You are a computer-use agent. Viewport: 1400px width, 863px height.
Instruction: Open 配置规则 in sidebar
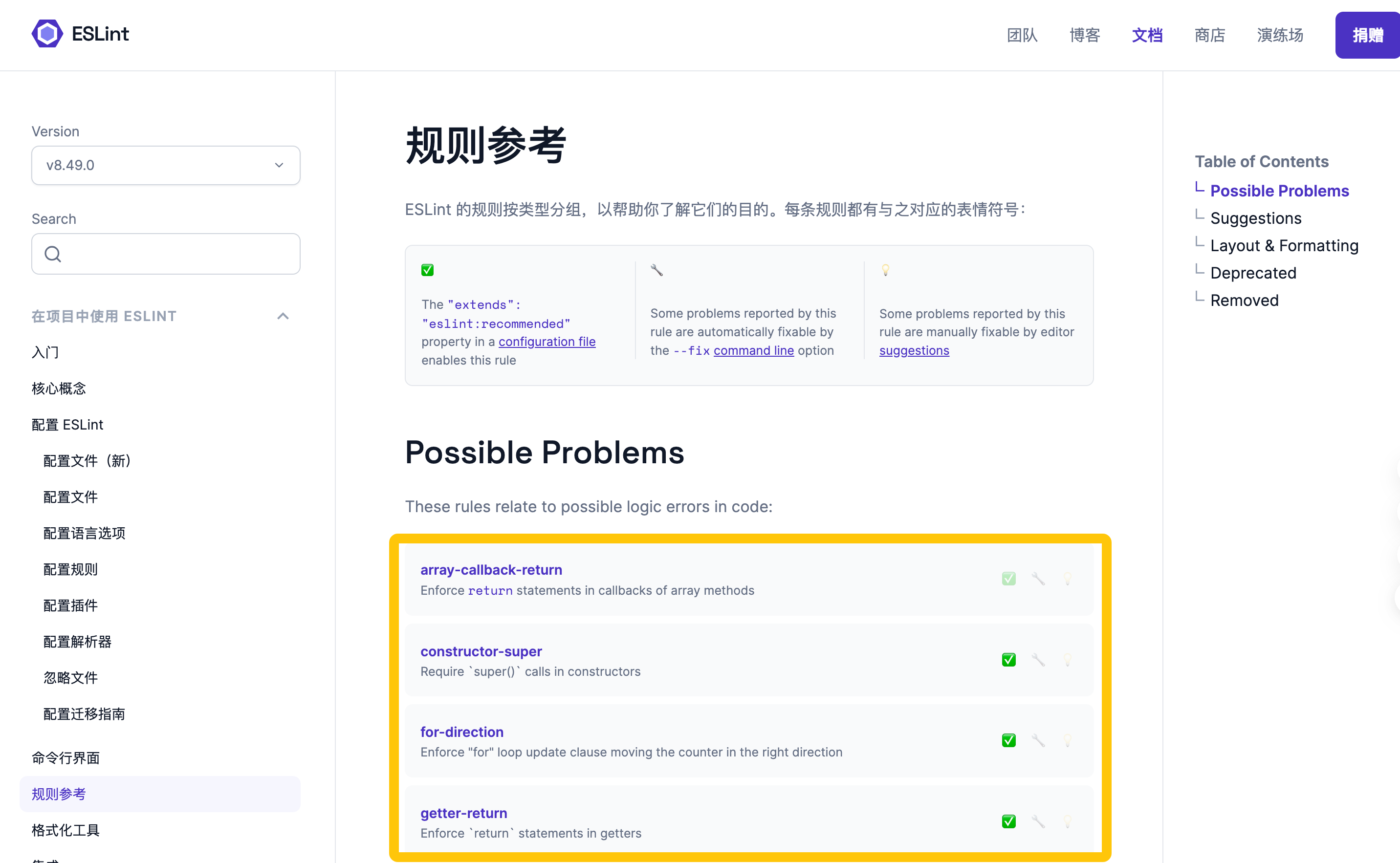(71, 569)
